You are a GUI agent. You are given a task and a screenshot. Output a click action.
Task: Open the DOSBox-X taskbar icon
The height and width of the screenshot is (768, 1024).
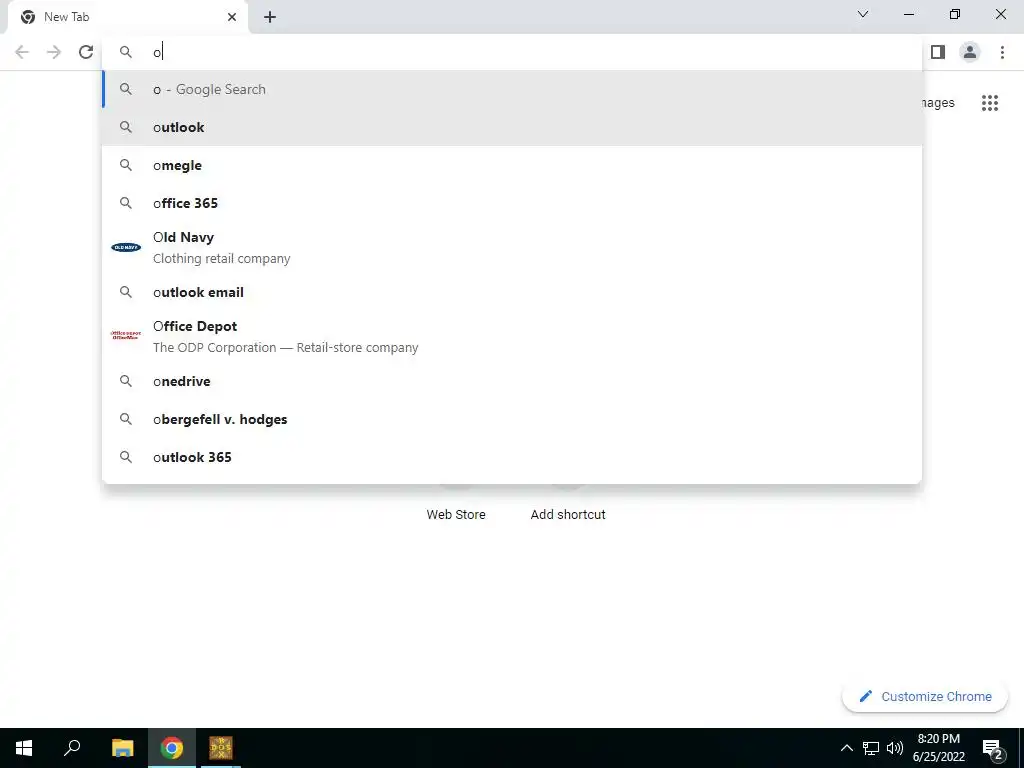[221, 748]
